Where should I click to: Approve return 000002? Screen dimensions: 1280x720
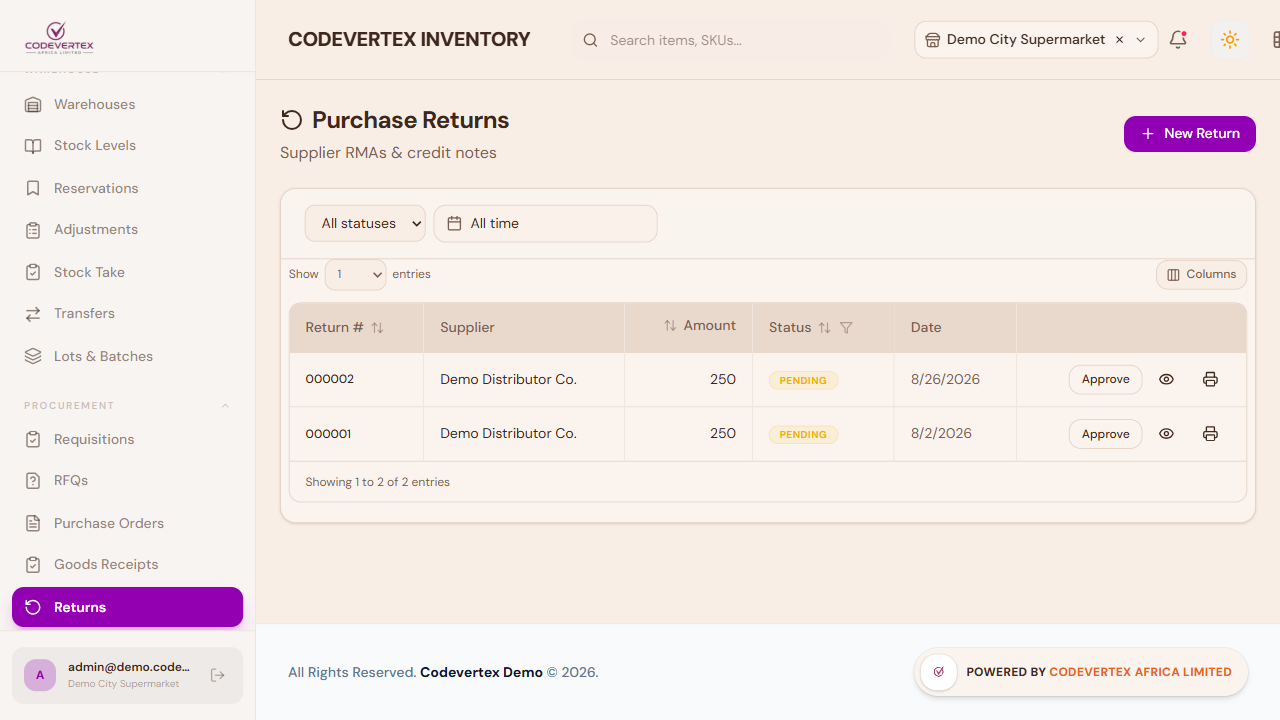point(1105,379)
